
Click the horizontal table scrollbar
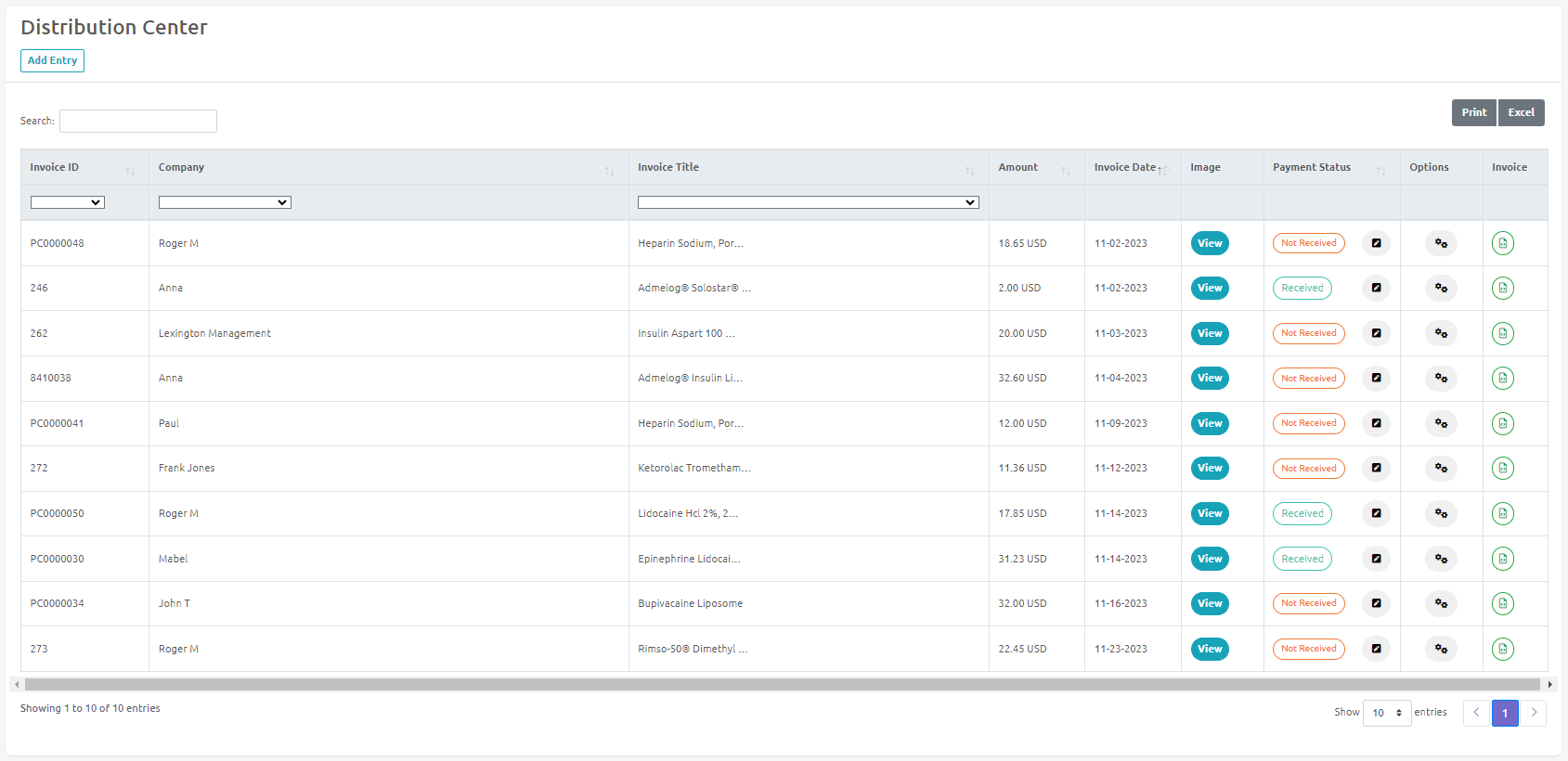tap(784, 684)
